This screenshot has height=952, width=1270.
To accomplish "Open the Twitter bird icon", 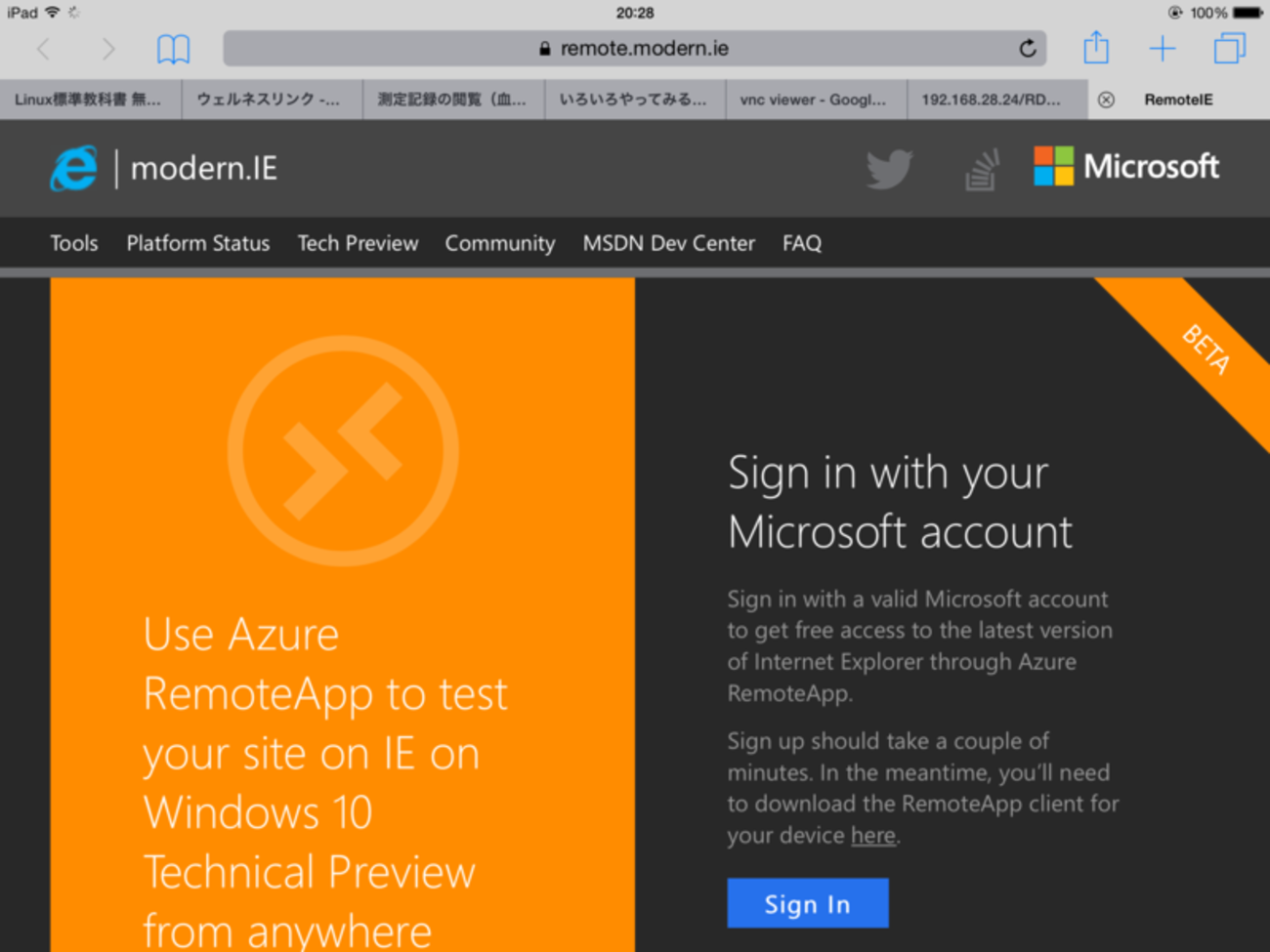I will click(x=889, y=169).
